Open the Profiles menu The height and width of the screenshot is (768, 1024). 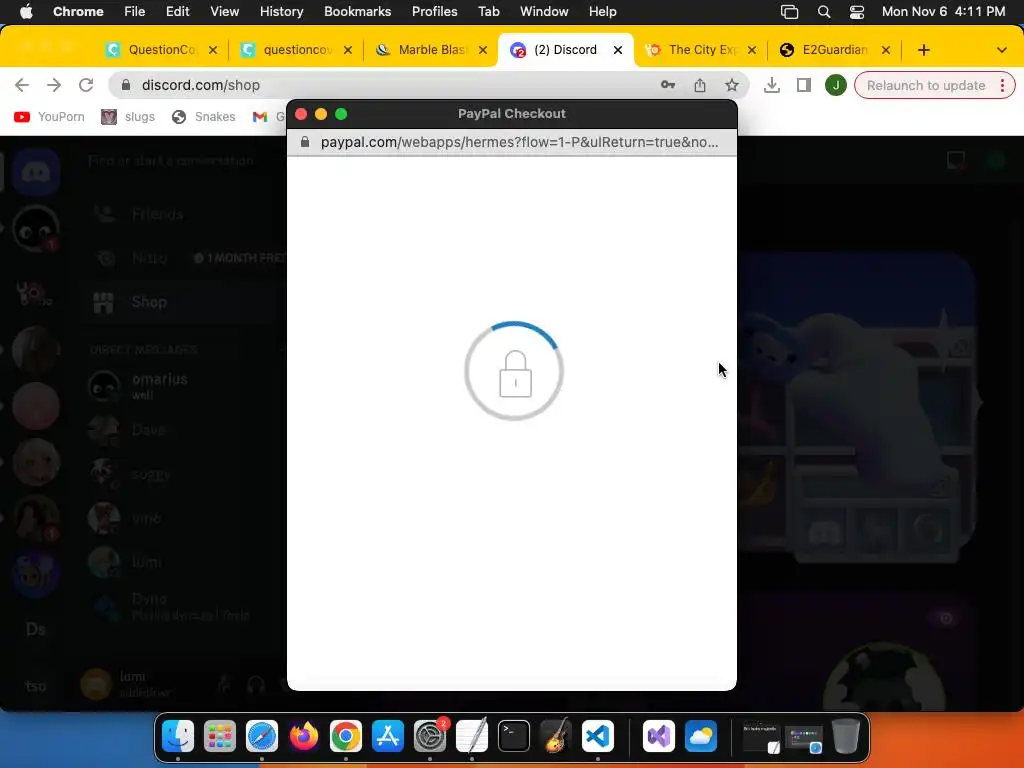[434, 12]
